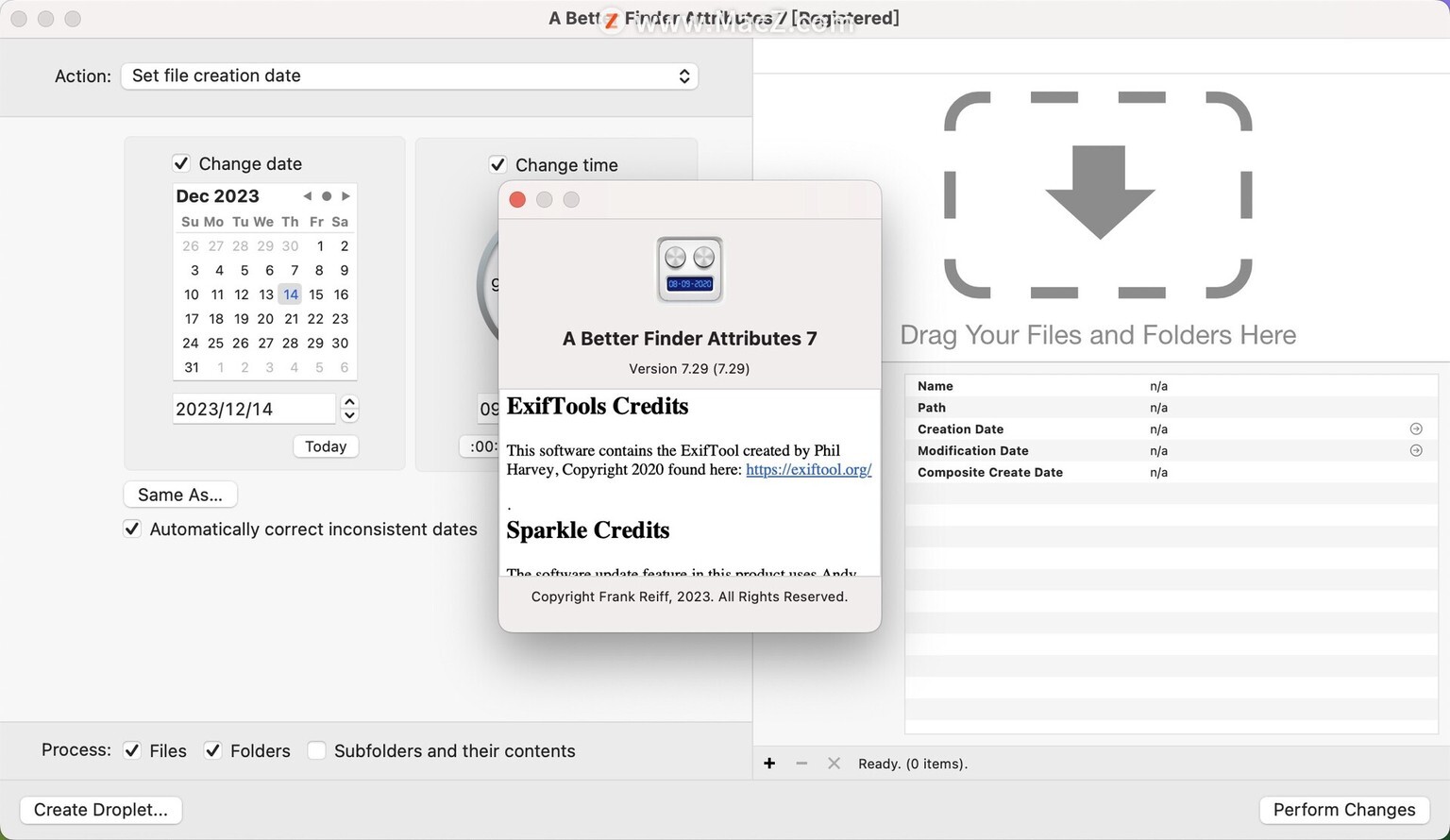1450x840 pixels.
Task: Click the calendar's current-month dot button
Action: pos(327,196)
